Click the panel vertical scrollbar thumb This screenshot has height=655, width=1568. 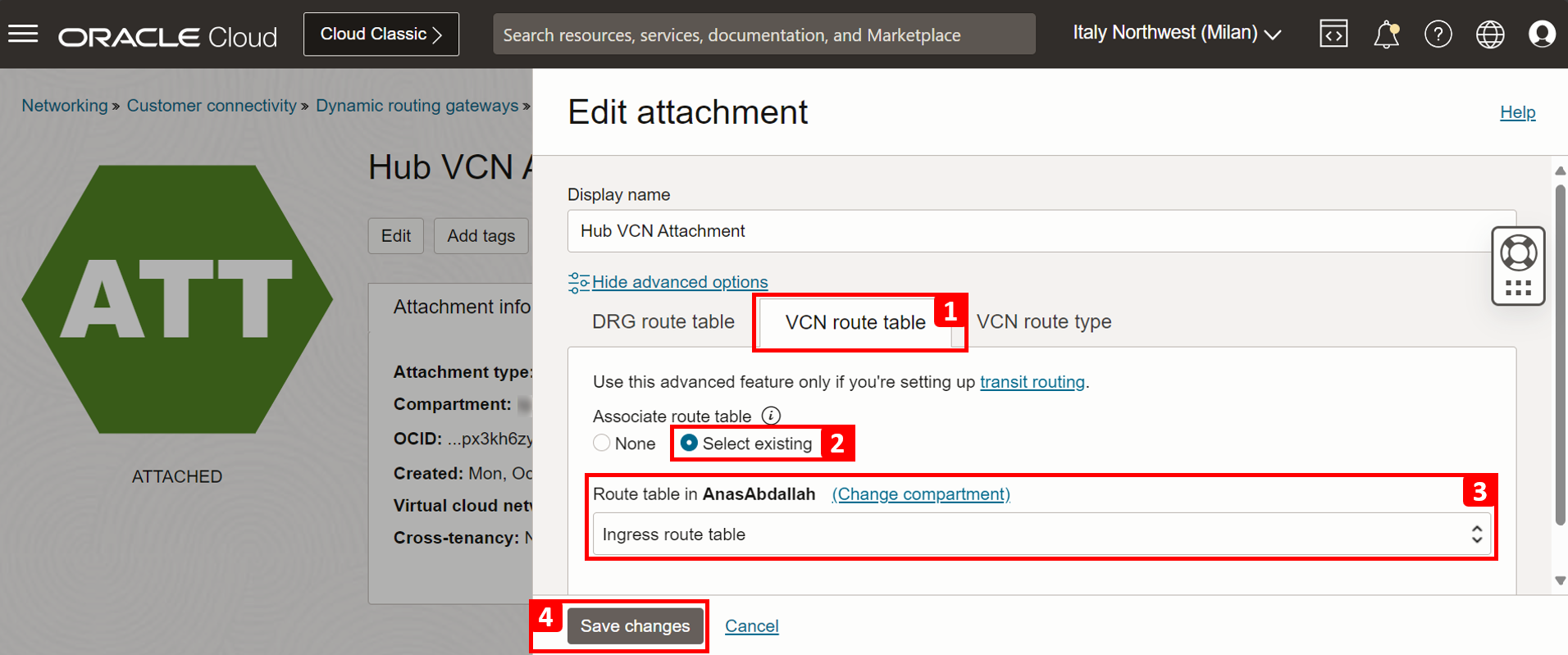(1560, 354)
